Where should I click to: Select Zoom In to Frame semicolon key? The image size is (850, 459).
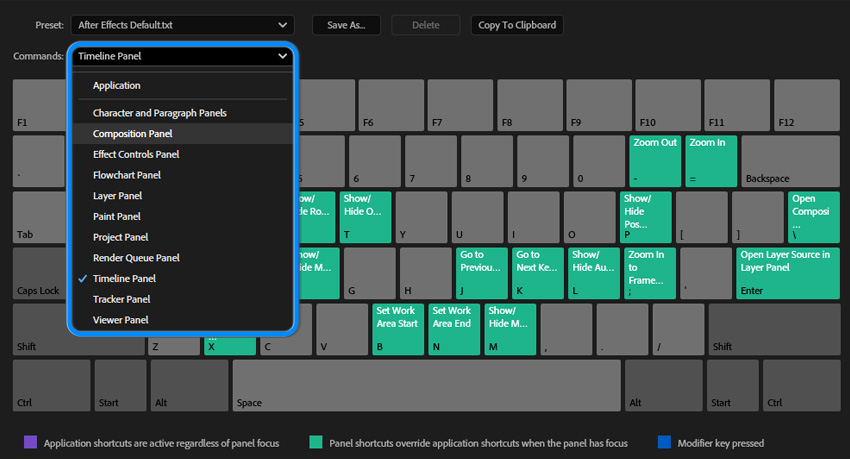pyautogui.click(x=650, y=273)
